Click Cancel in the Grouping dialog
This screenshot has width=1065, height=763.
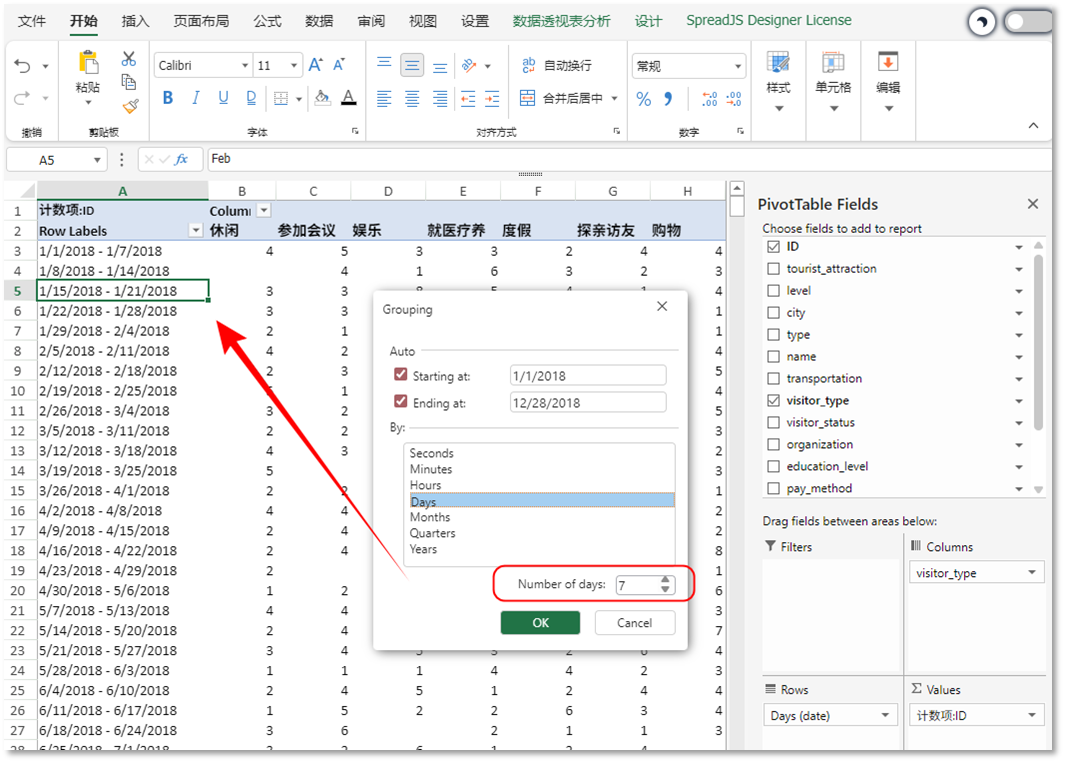(634, 622)
